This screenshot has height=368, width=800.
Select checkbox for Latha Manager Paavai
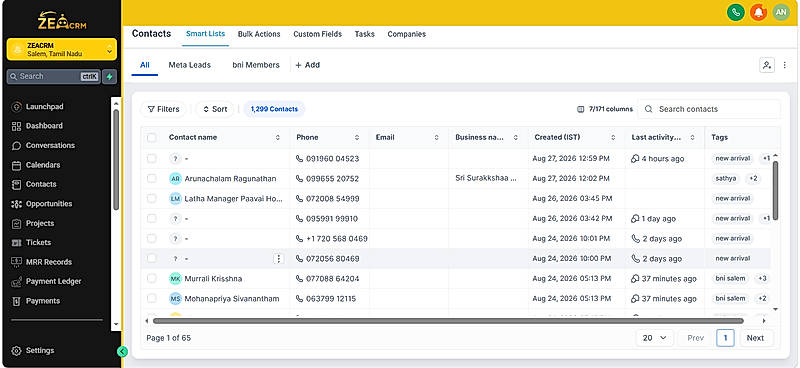coord(152,198)
